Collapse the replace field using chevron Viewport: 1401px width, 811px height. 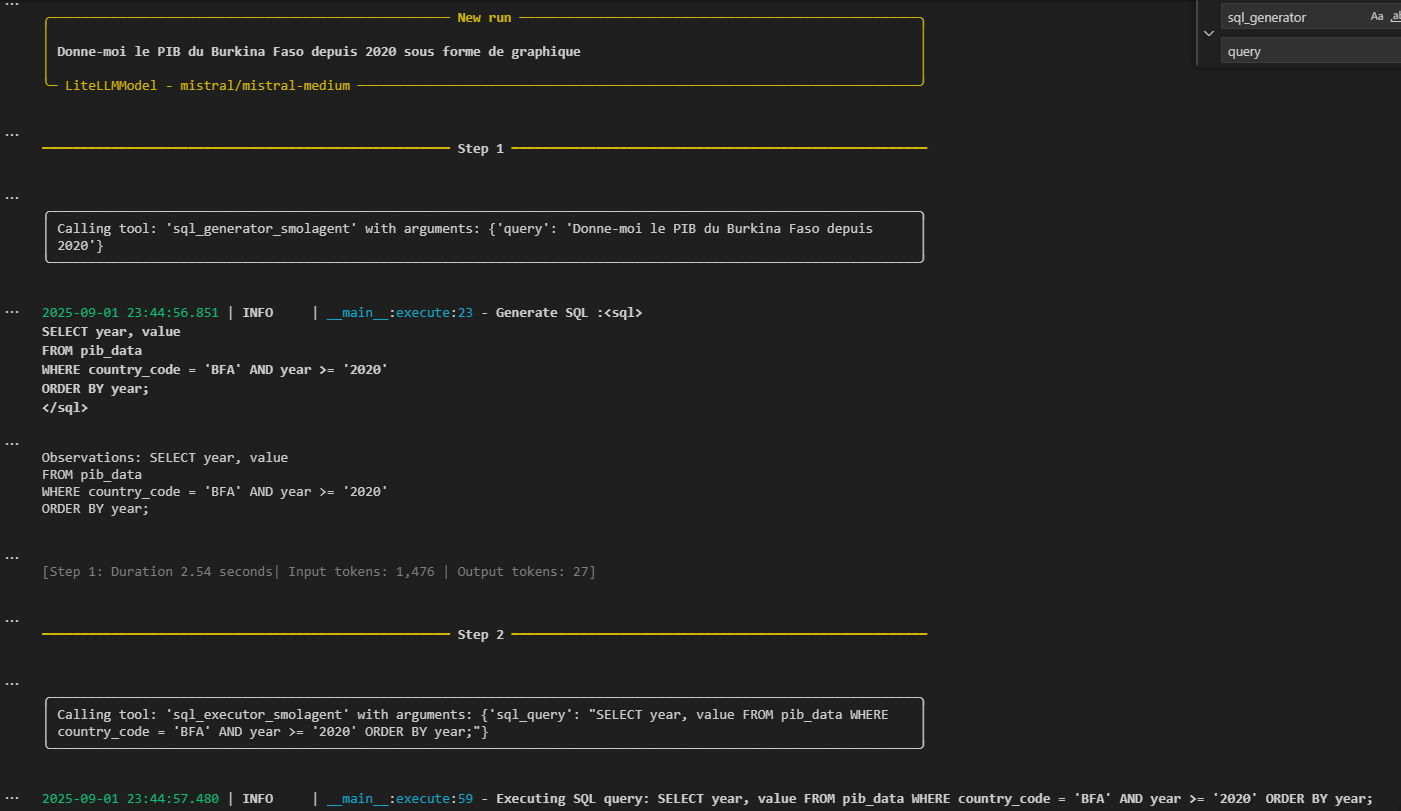1209,33
